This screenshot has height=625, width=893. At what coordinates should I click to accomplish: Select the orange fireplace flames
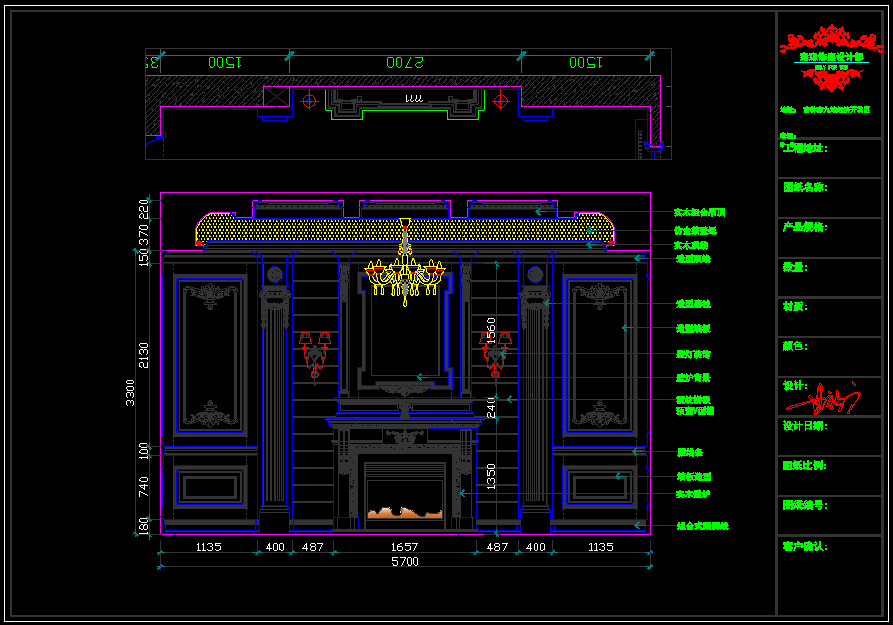pyautogui.click(x=405, y=512)
